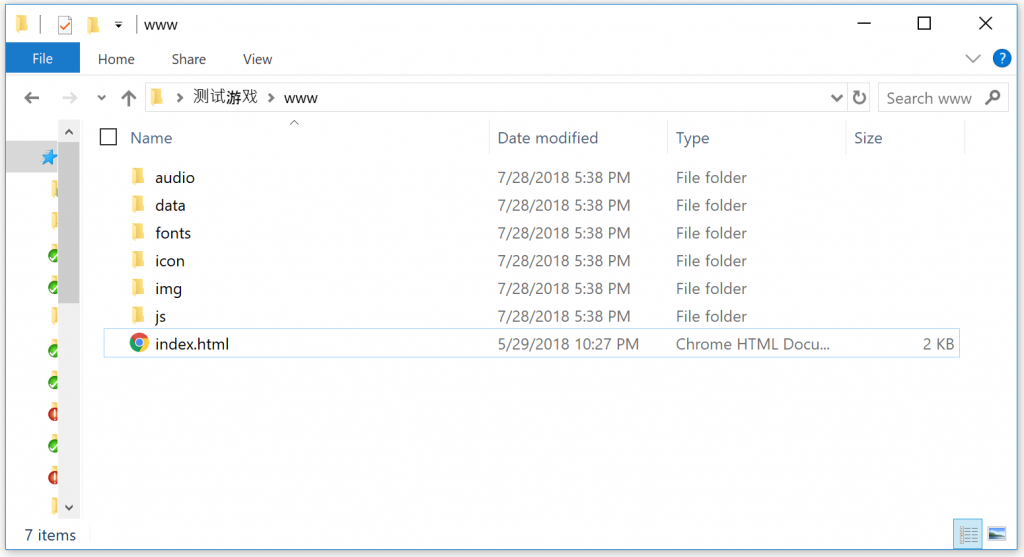The image size is (1024, 557).
Task: Click the Chrome icon of index.html
Action: click(139, 343)
